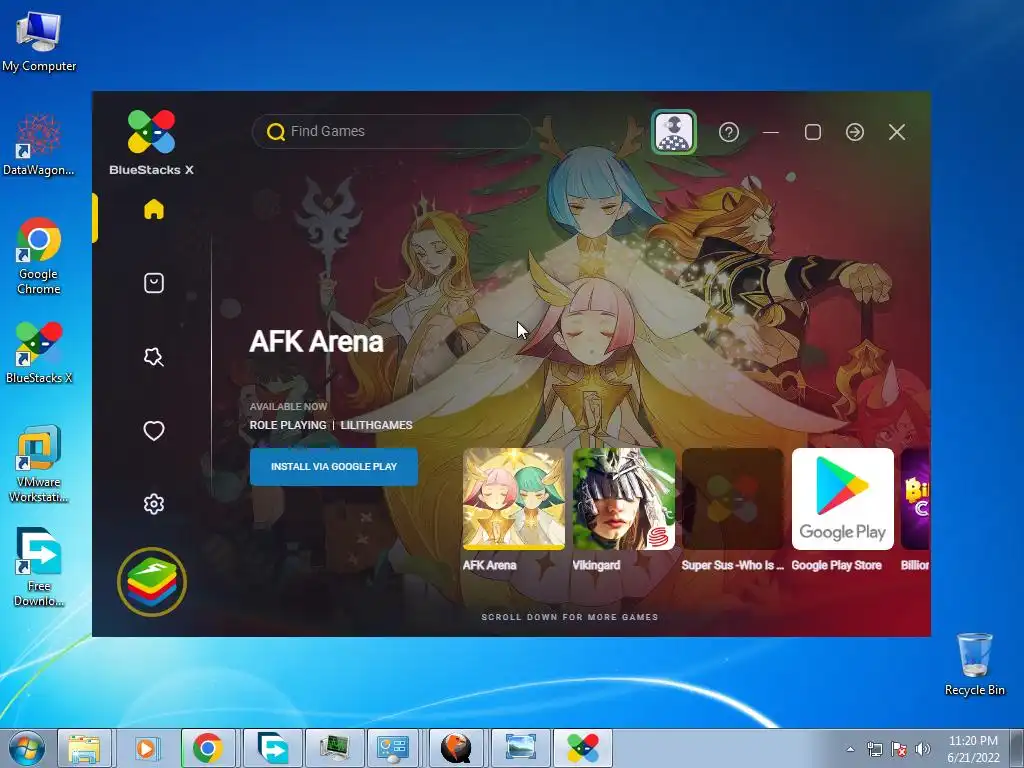Open the resource monitor taskbar icon

pyautogui.click(x=334, y=748)
